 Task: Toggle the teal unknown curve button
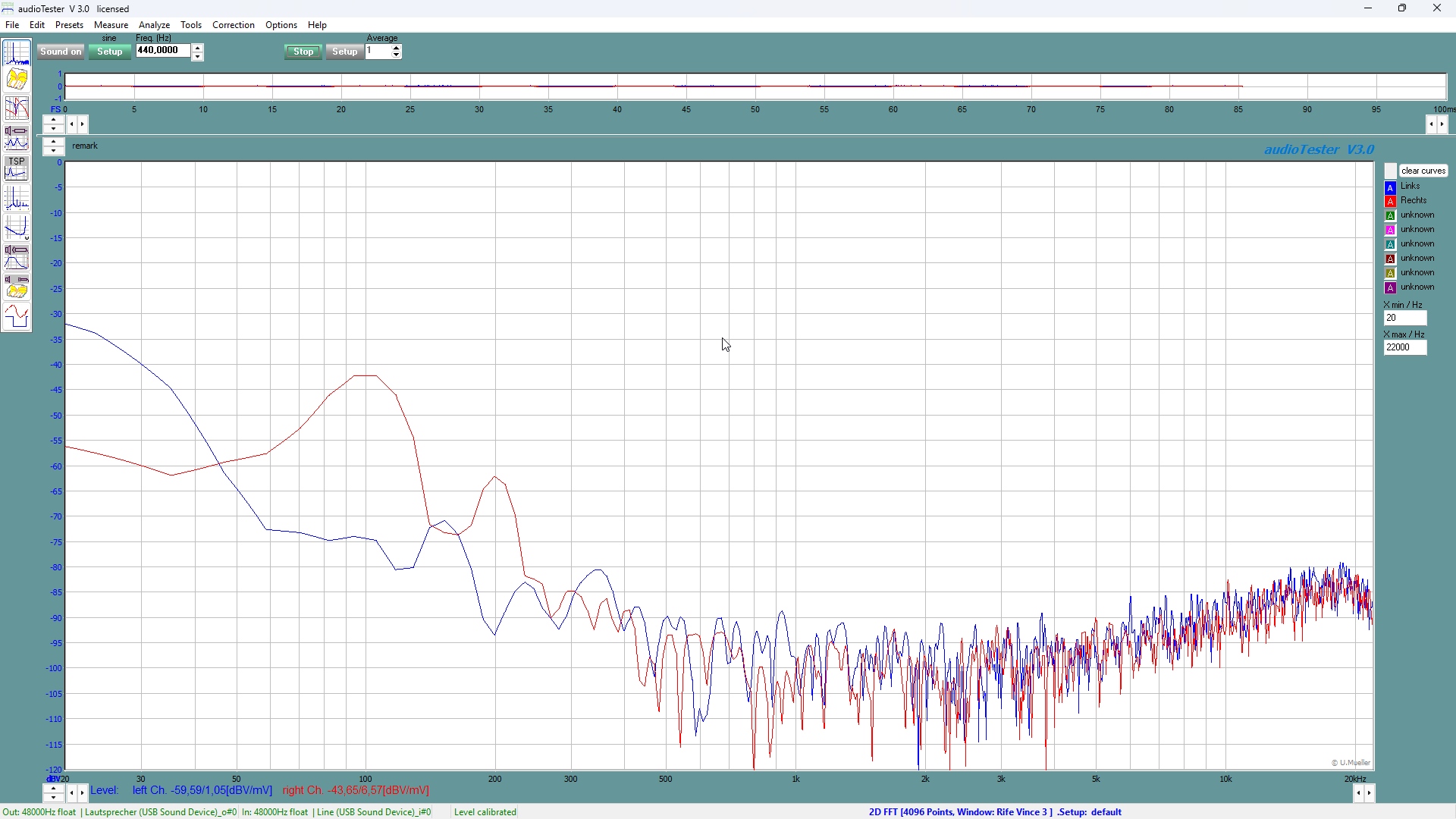pos(1390,245)
